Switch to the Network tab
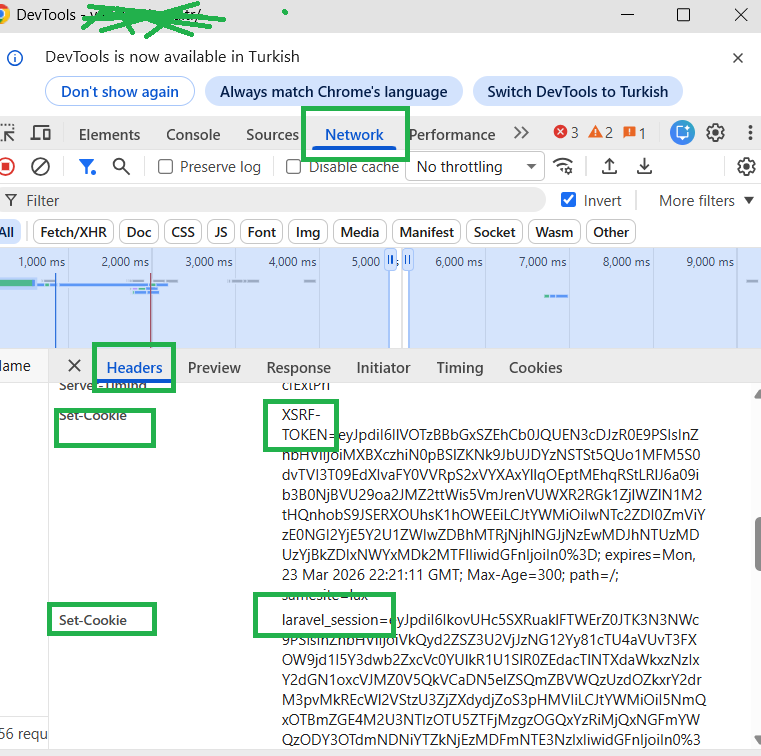 click(x=354, y=134)
